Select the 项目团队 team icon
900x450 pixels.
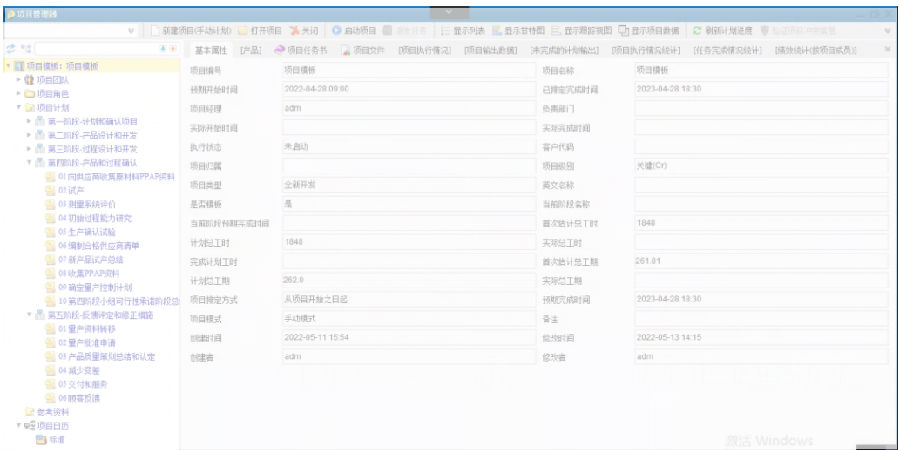(x=29, y=80)
